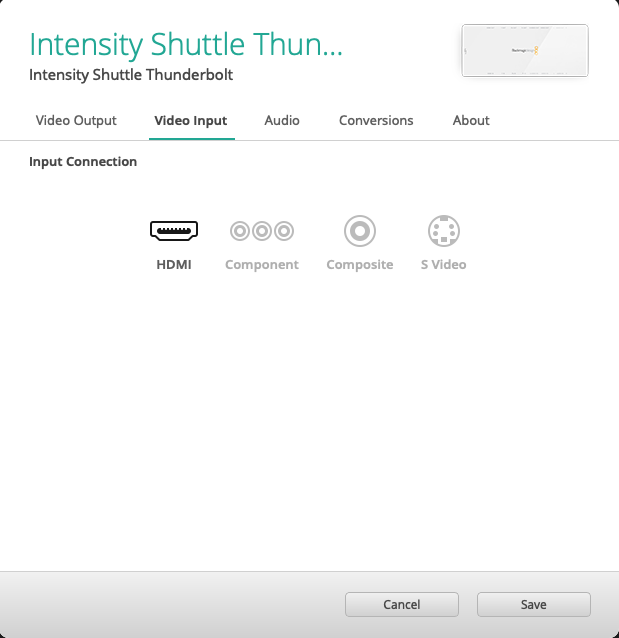Show the About tab
The height and width of the screenshot is (638, 619).
(x=471, y=120)
